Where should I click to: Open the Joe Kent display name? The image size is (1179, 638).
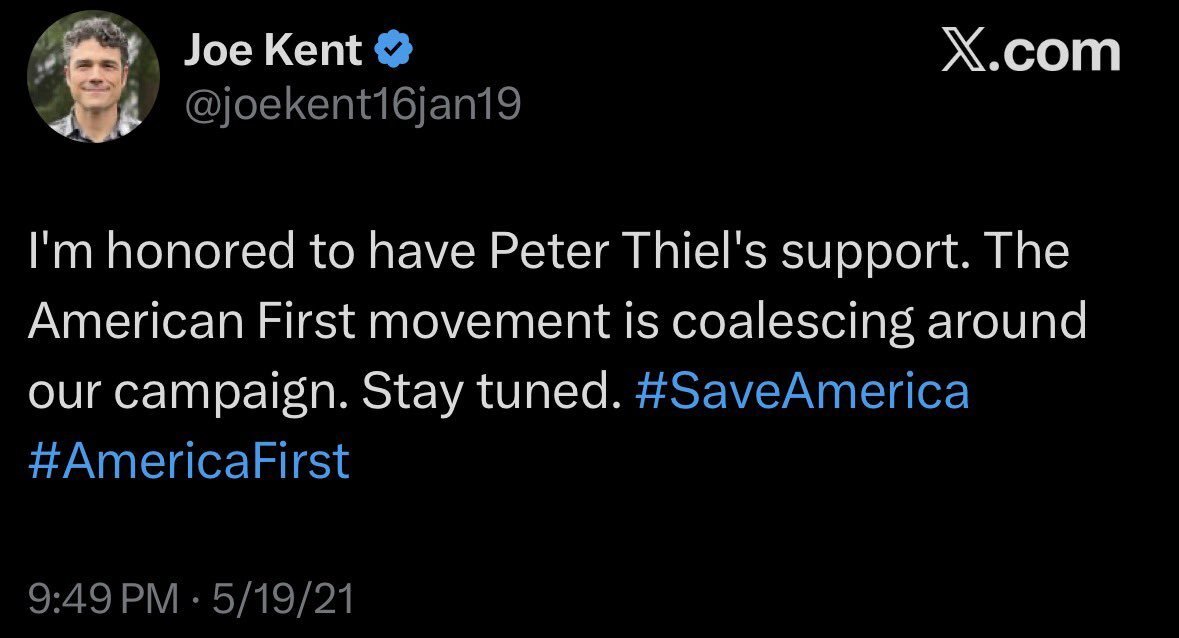pos(272,52)
